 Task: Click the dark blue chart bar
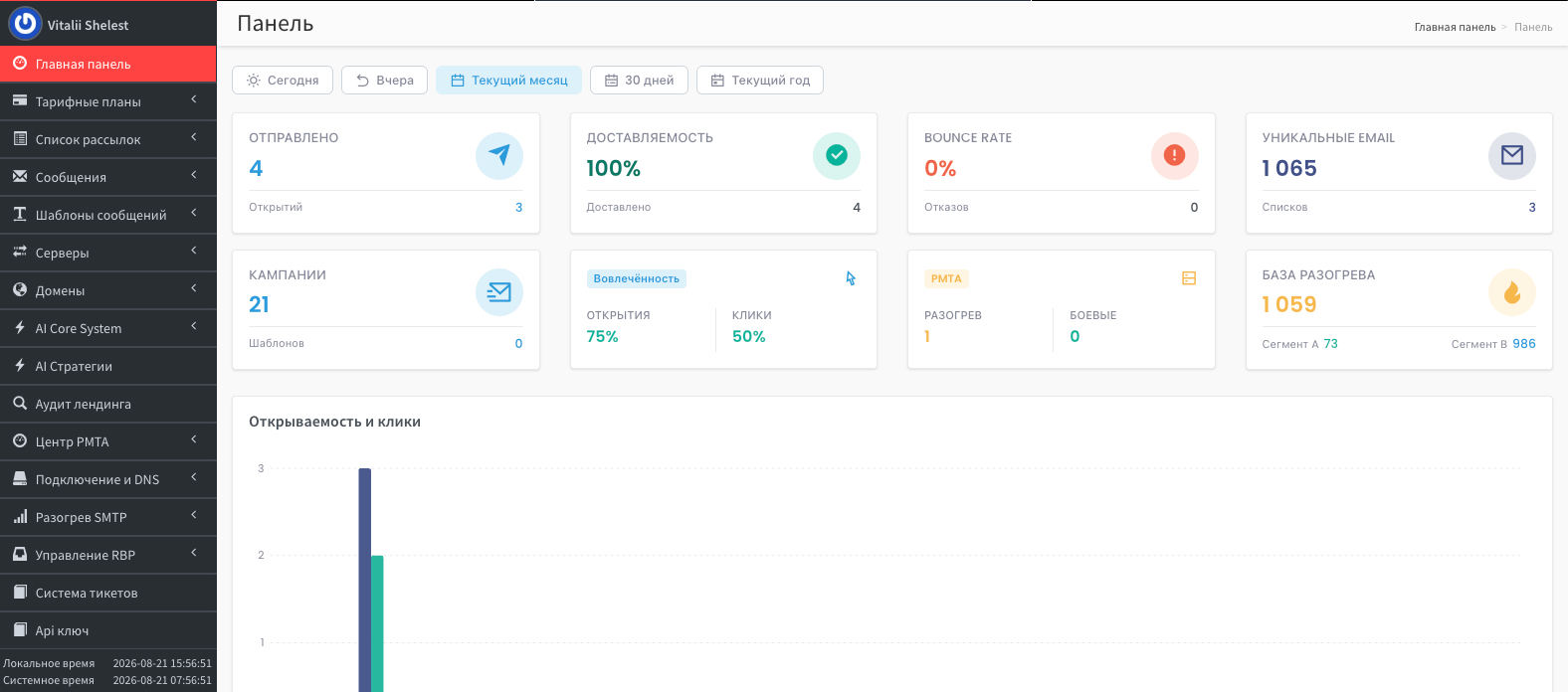pos(364,580)
